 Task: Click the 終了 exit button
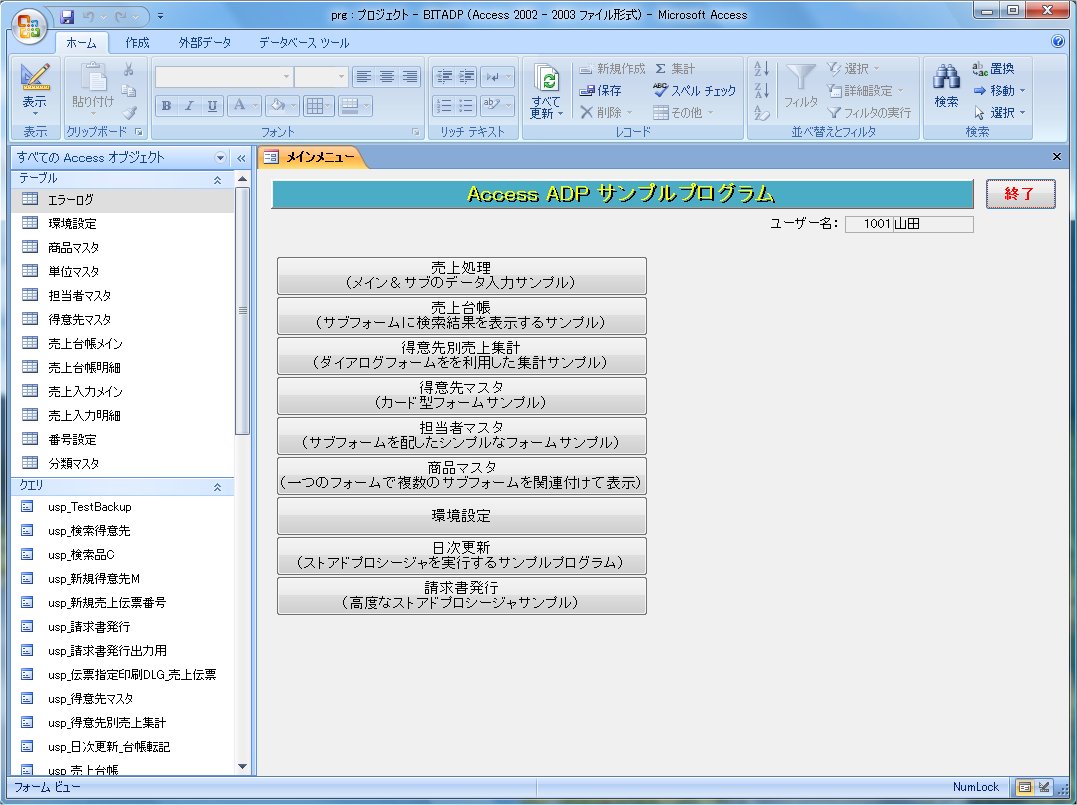(1020, 194)
